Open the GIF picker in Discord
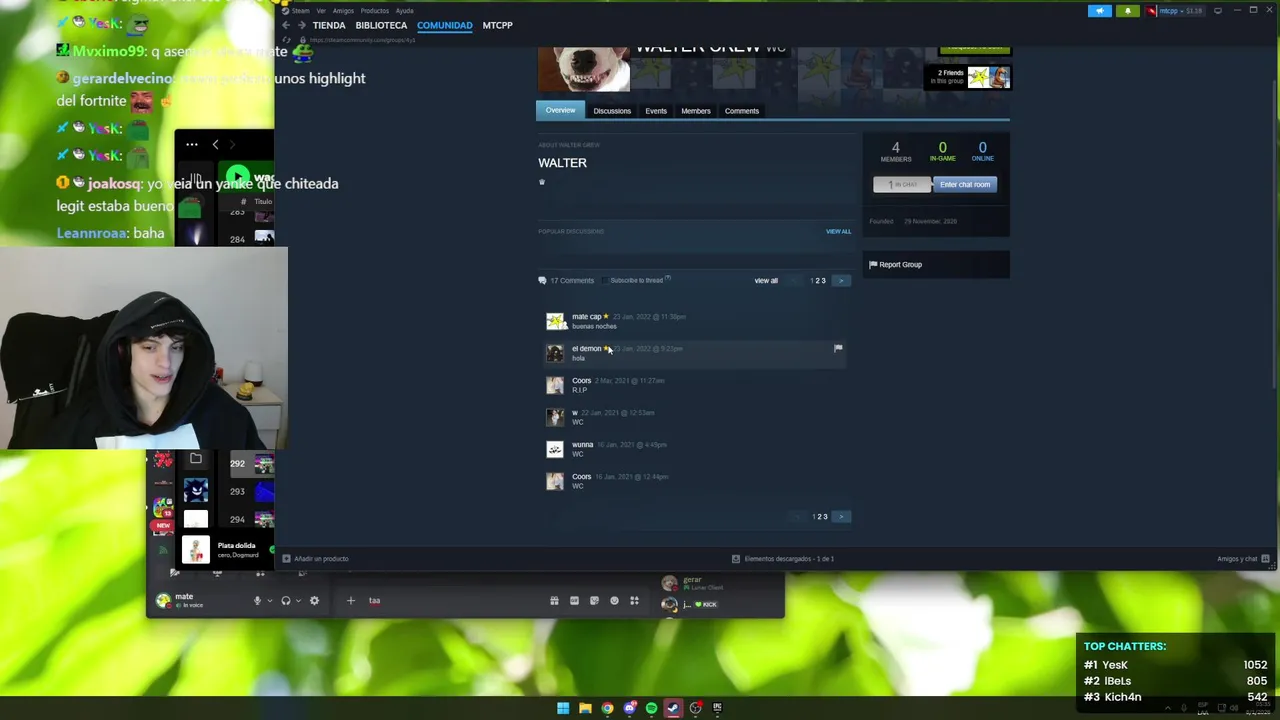1280x720 pixels. tap(574, 601)
